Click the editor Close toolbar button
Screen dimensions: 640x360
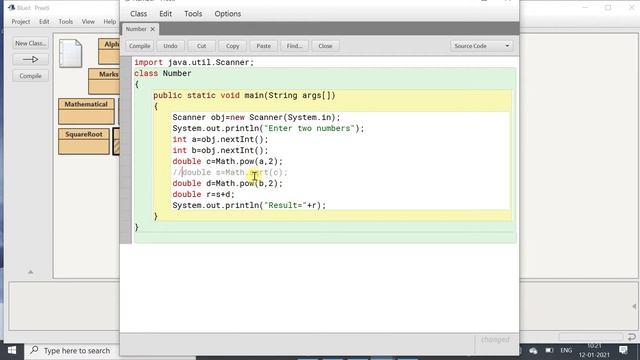pos(325,46)
